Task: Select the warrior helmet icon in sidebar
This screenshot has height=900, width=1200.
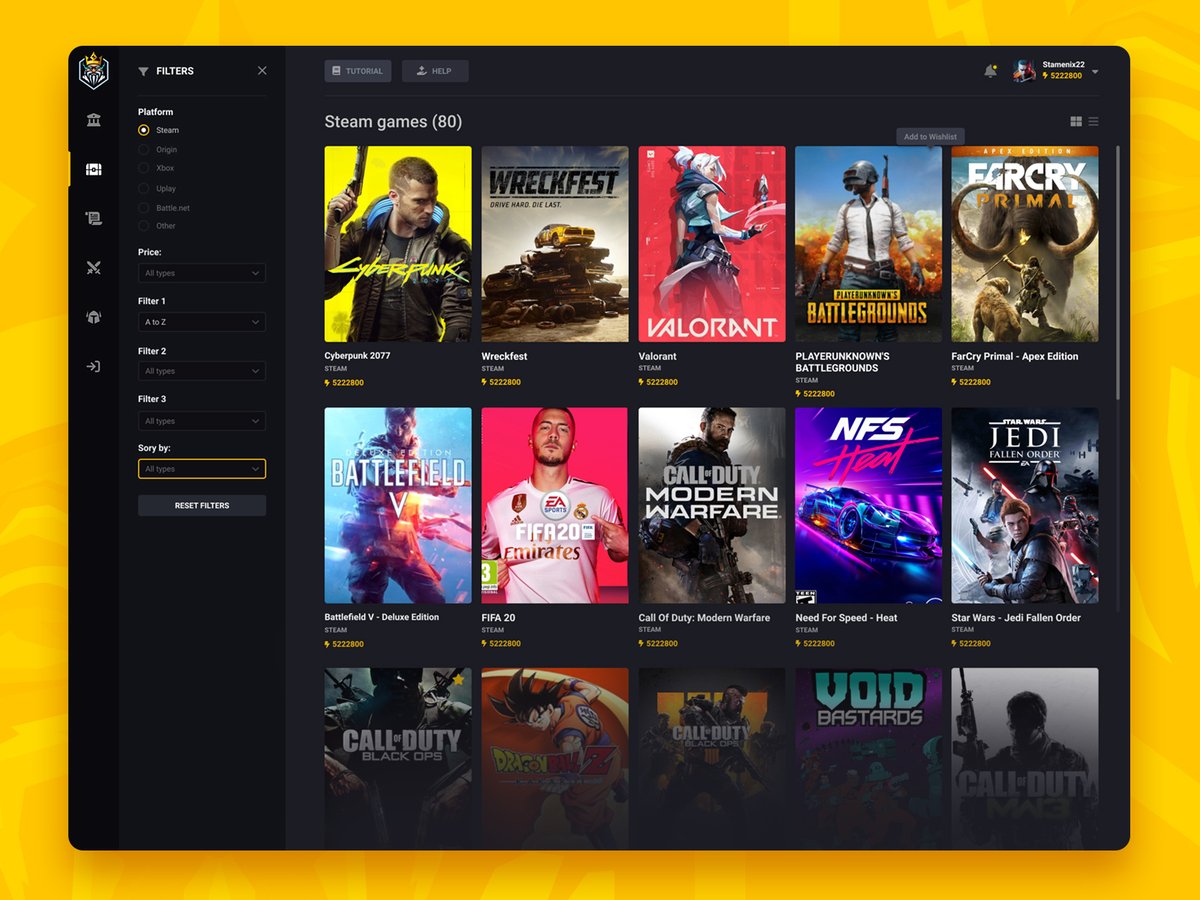Action: (92, 317)
